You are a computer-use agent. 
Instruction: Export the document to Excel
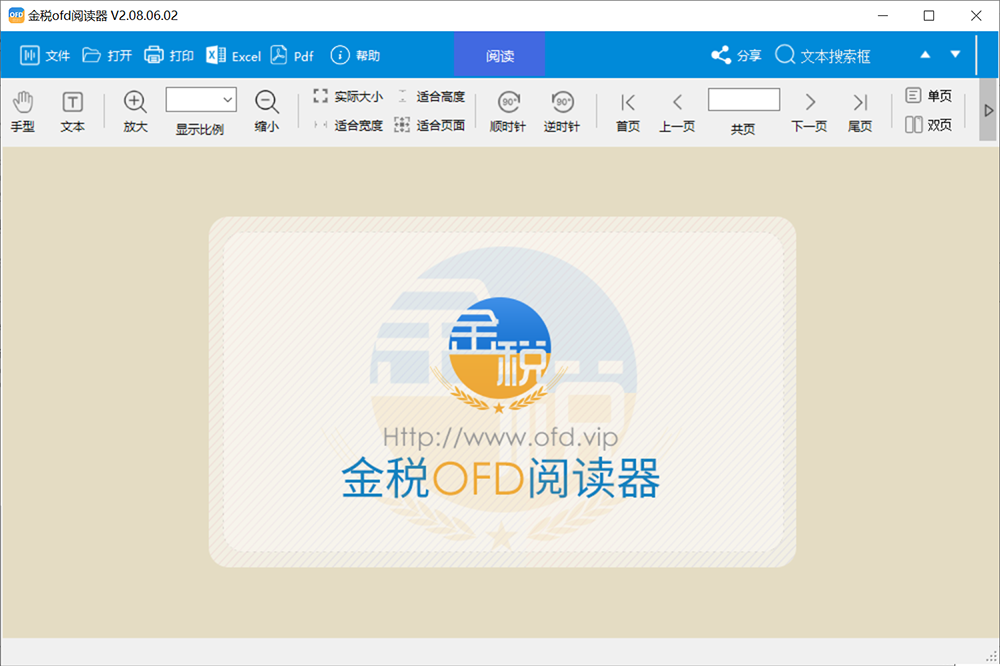coord(233,56)
